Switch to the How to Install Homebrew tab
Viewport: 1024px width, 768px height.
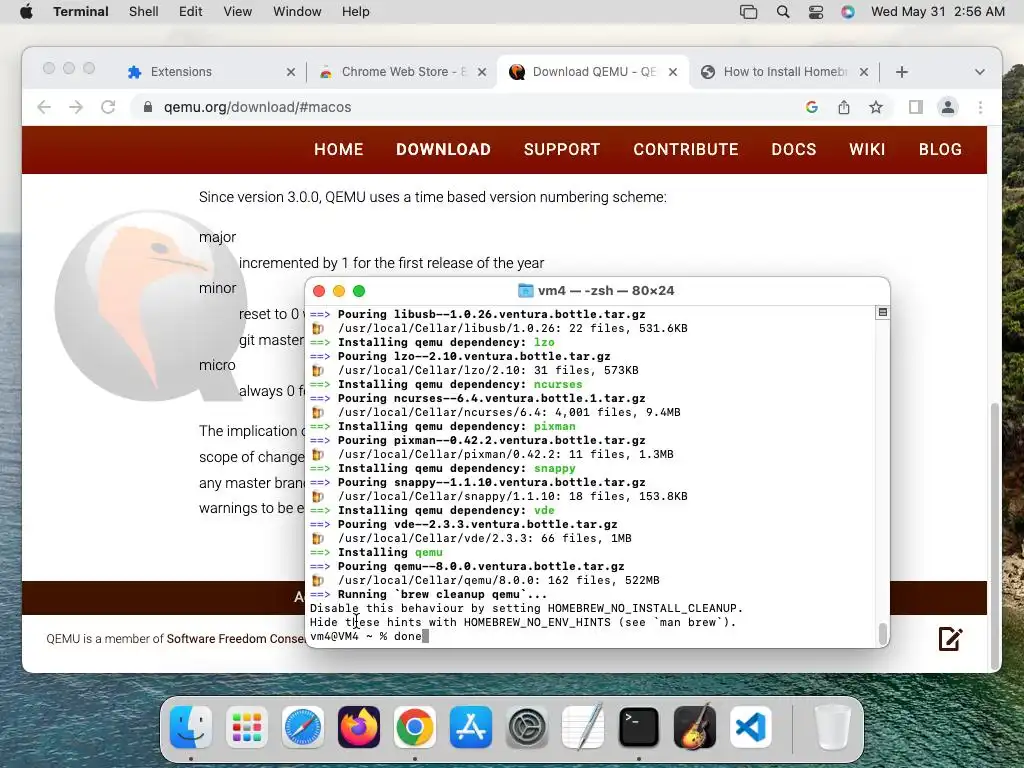(784, 72)
